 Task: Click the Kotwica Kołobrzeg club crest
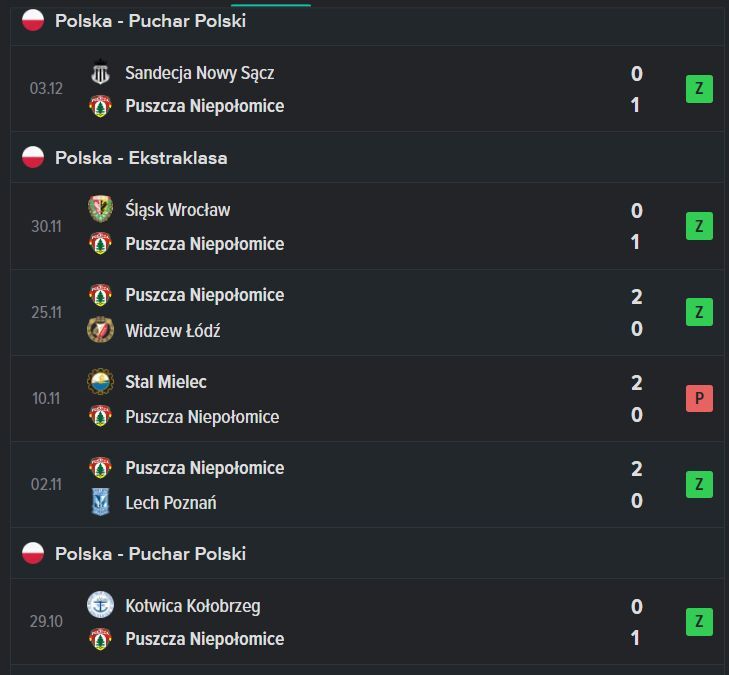coord(100,605)
